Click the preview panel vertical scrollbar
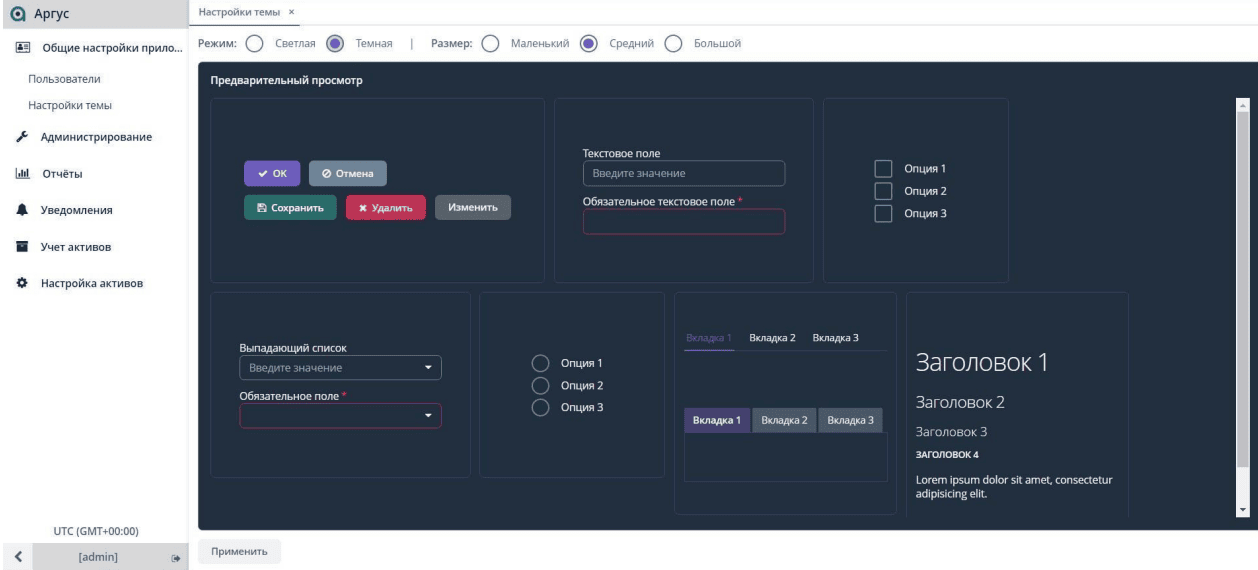Image resolution: width=1258 pixels, height=570 pixels. pos(1243,307)
